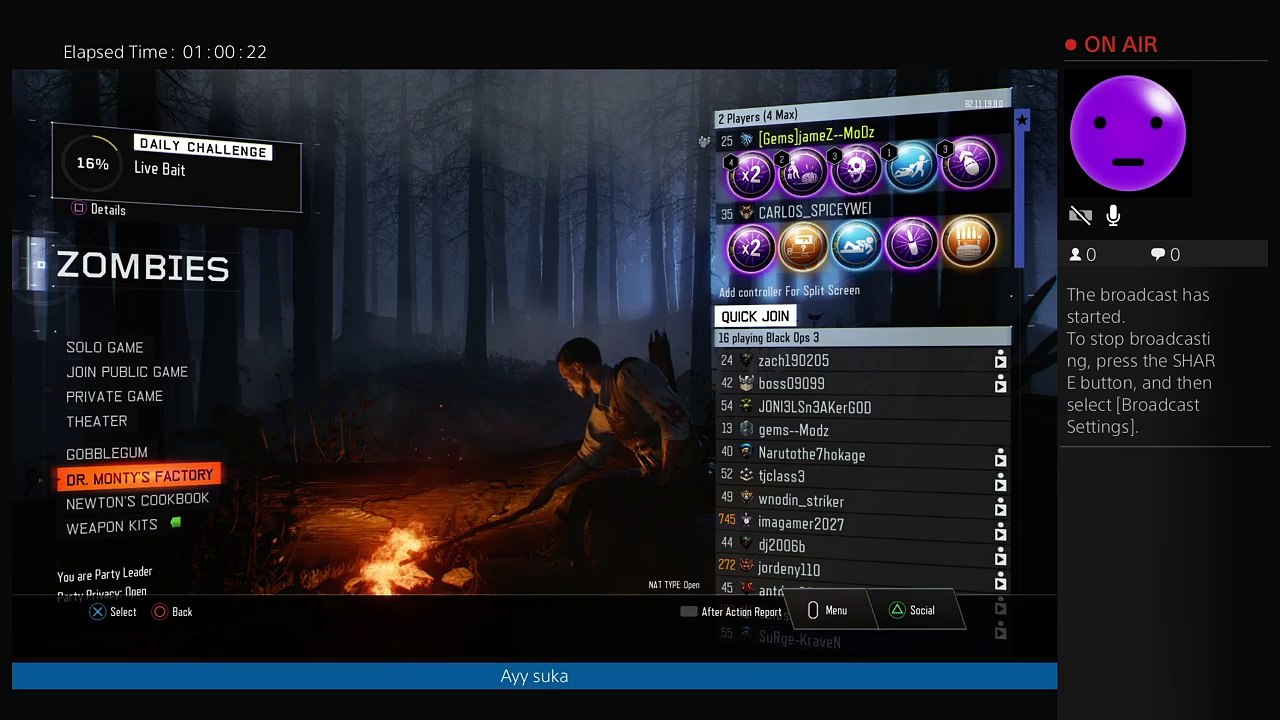
Task: Click After Action Report prompt
Action: tap(731, 612)
